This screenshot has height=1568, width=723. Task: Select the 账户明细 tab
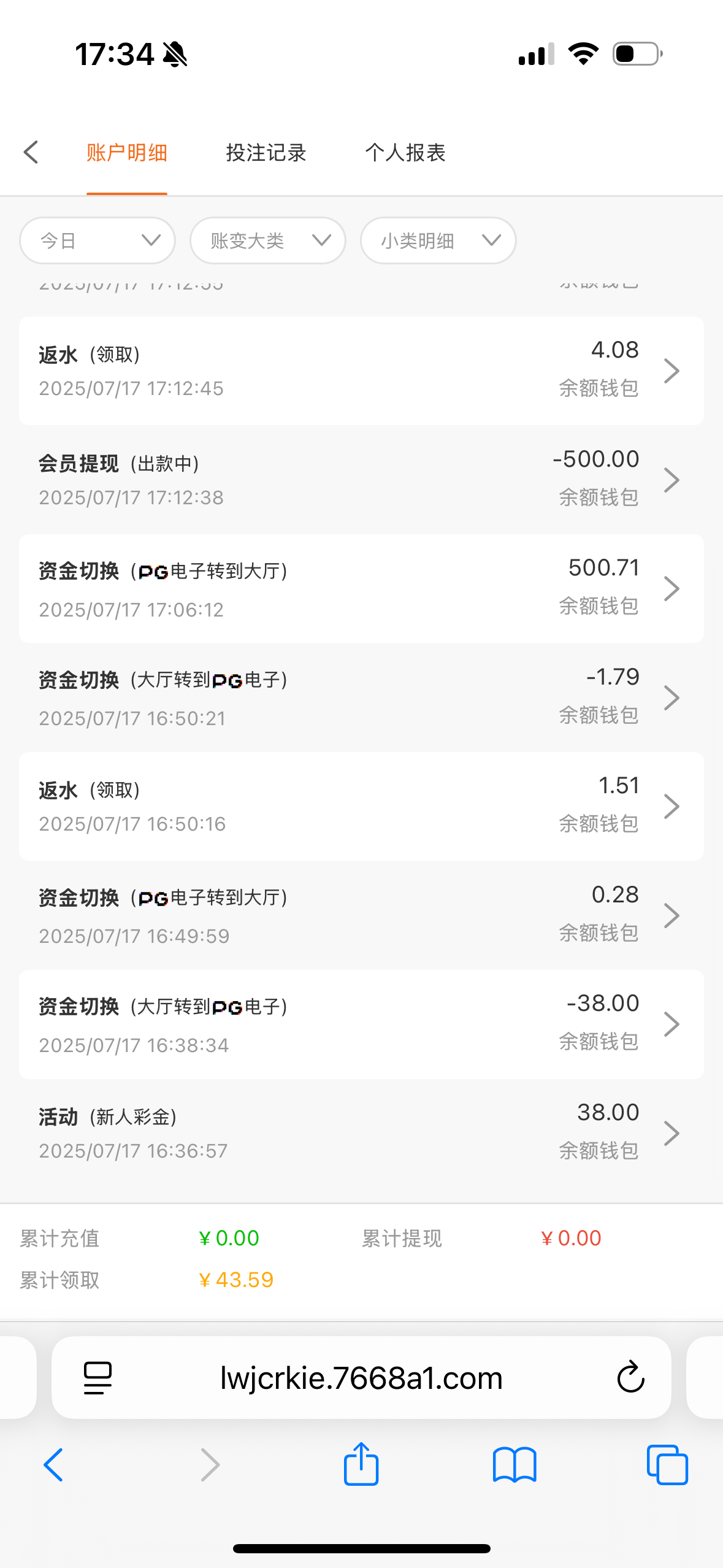click(x=127, y=153)
